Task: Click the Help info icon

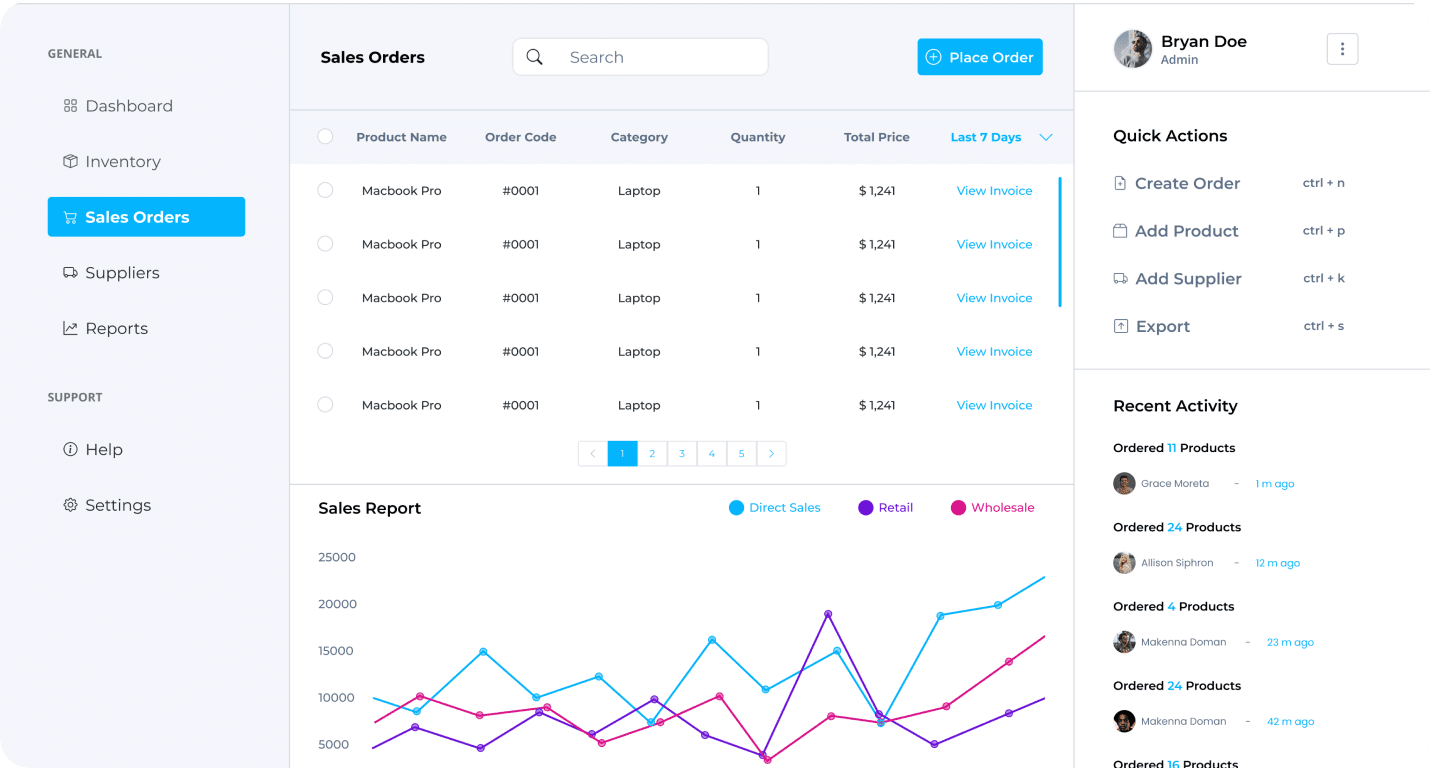Action: click(x=70, y=450)
